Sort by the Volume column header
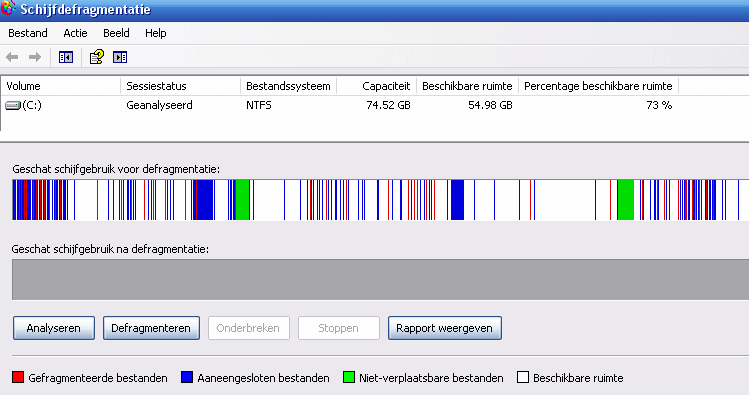Viewport: 749px width, 395px height. tap(61, 86)
